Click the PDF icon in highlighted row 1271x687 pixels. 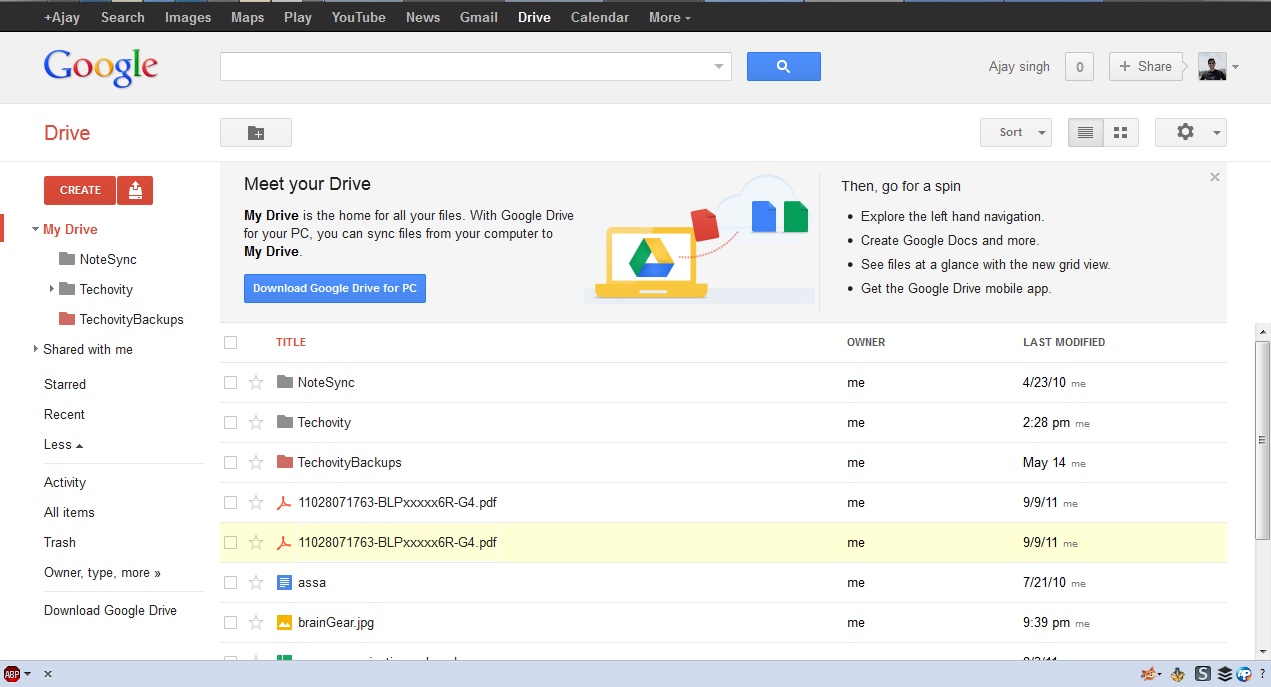coord(284,542)
